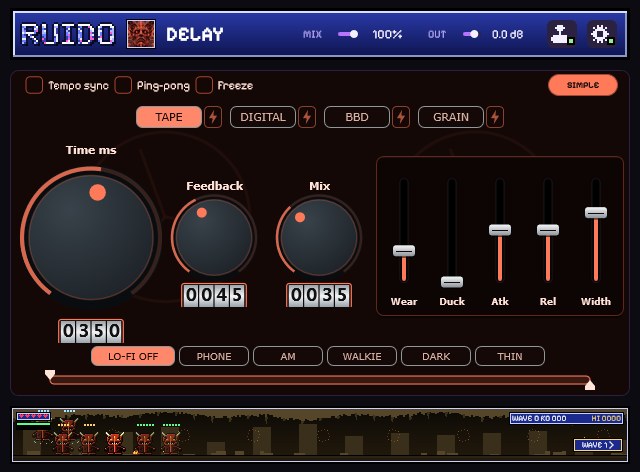Click the RUIDO logo
This screenshot has height=472, width=640.
coord(68,34)
